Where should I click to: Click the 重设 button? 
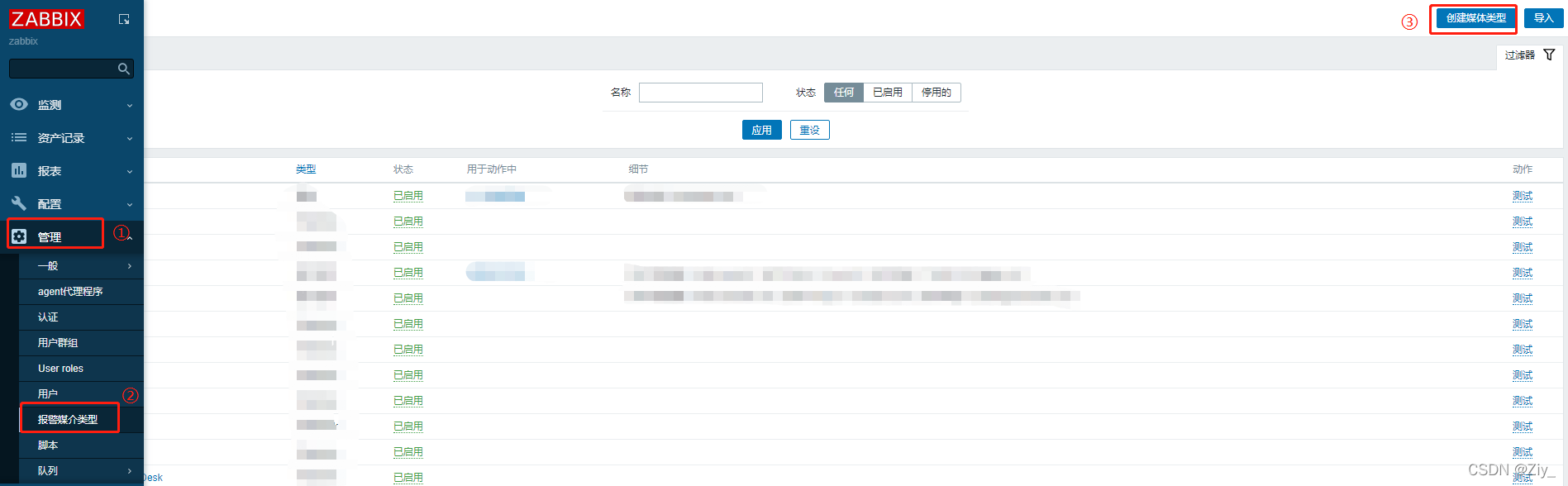point(810,130)
